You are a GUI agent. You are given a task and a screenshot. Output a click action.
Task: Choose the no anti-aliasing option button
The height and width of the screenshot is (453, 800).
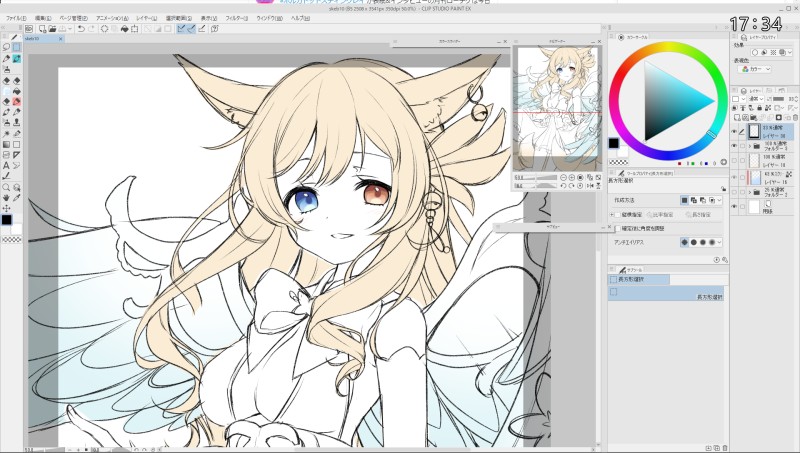685,242
